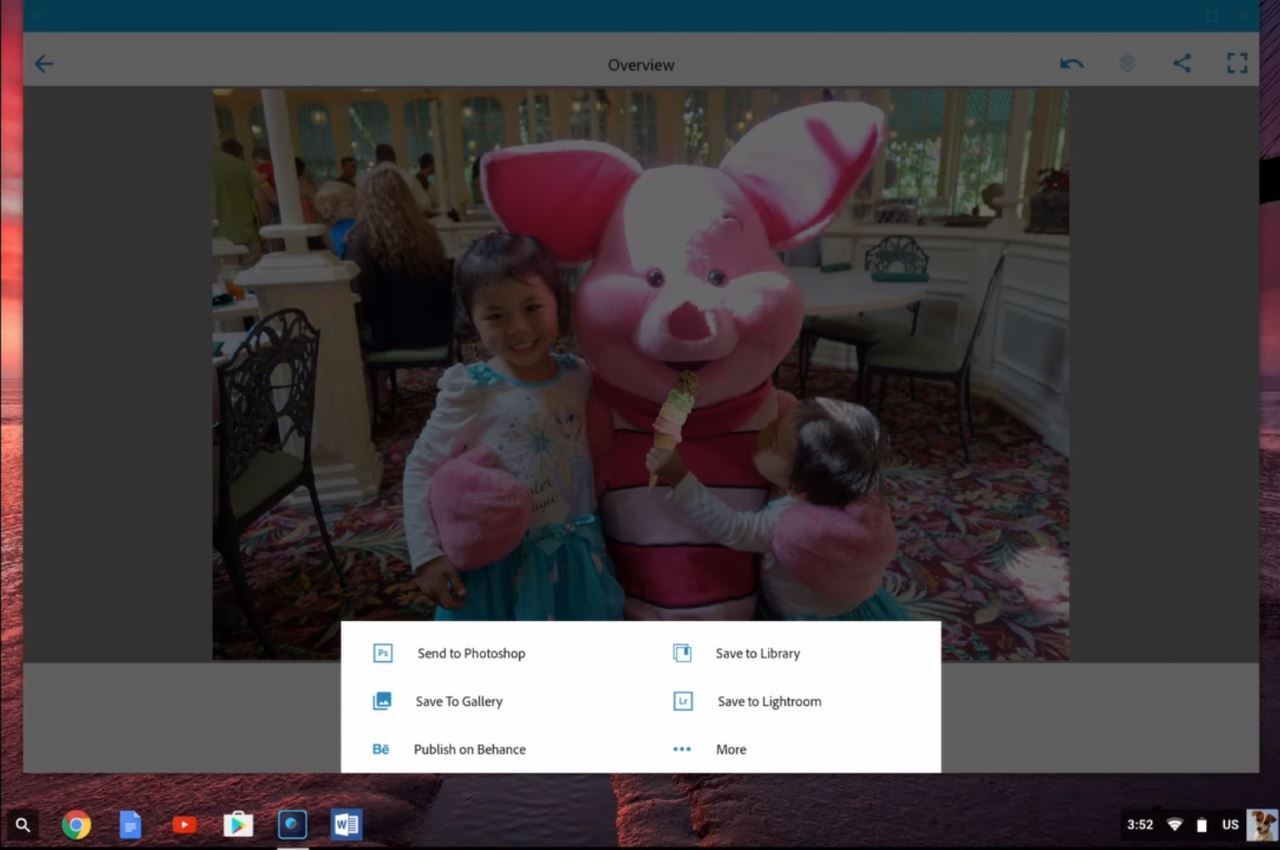Open Wi-Fi status in system tray
The height and width of the screenshot is (850, 1280).
1175,825
